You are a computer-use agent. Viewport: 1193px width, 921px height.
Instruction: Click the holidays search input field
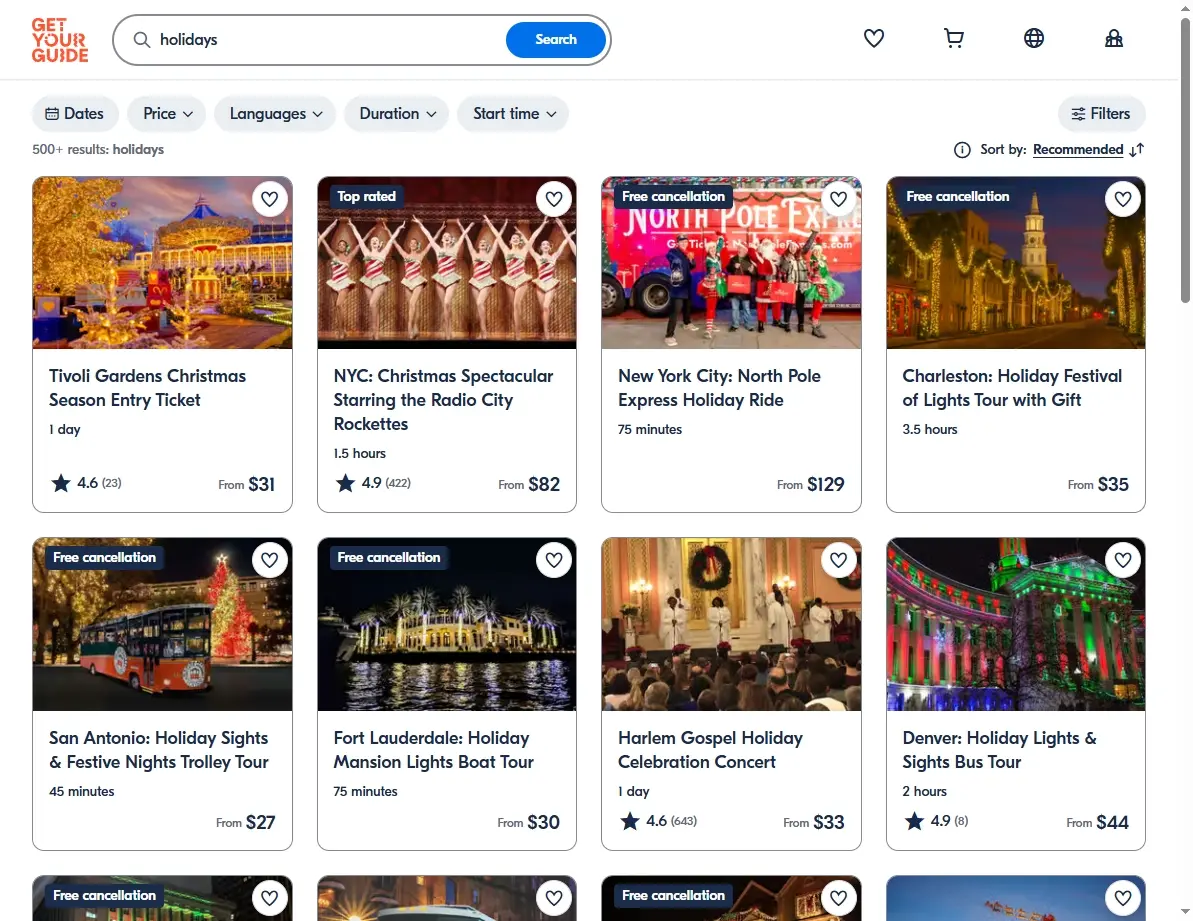pyautogui.click(x=327, y=40)
